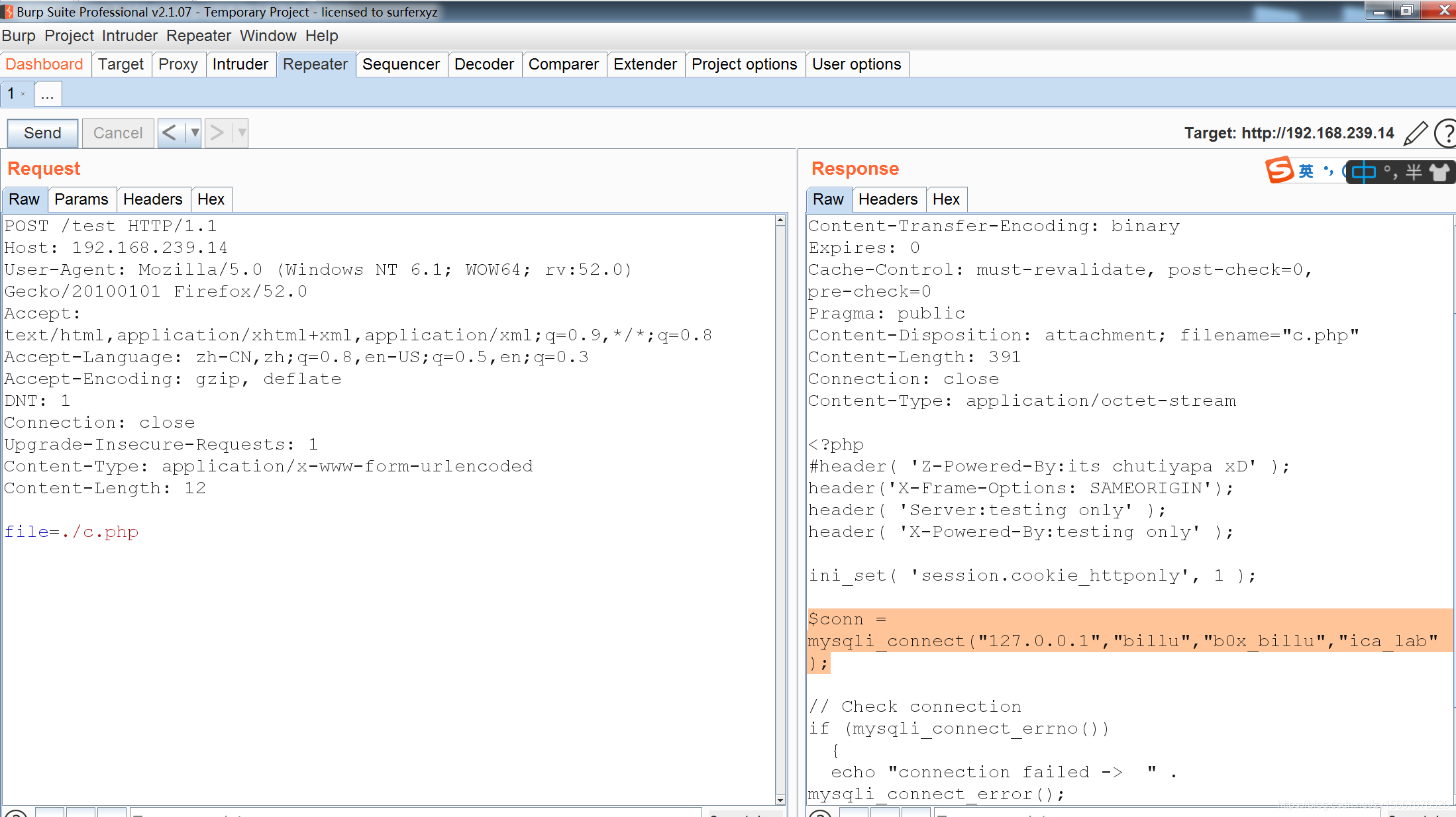Open the Window menu
The width and height of the screenshot is (1456, 817).
(268, 36)
